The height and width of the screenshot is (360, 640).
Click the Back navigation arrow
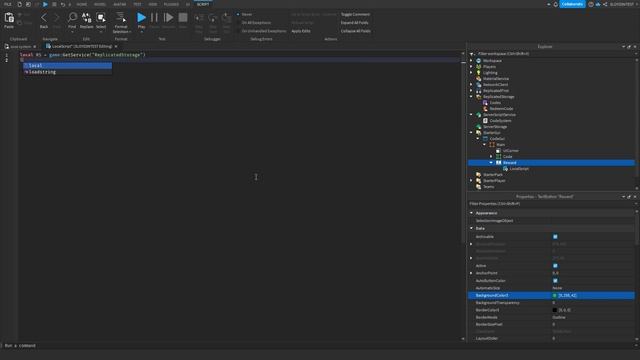click(44, 18)
